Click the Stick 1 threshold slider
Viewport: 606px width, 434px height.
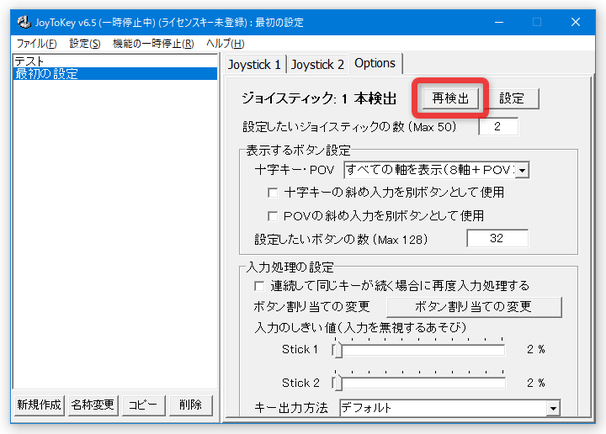point(418,349)
